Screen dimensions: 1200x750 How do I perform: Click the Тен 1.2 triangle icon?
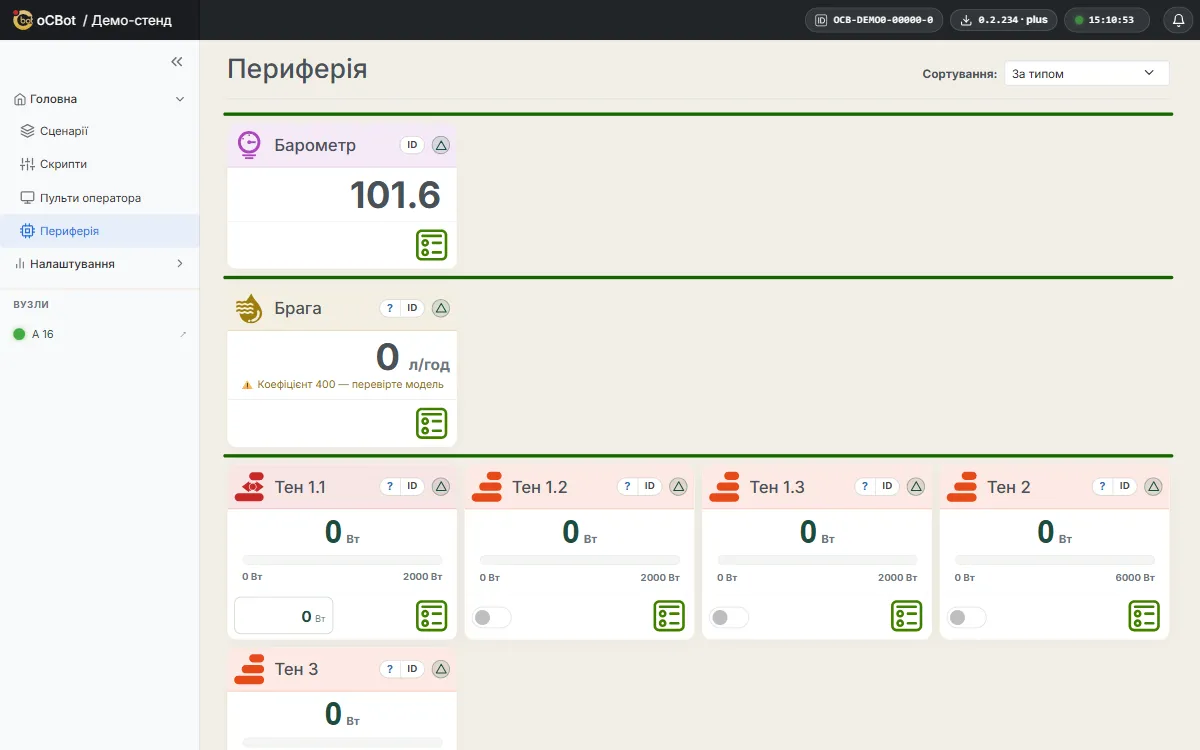tap(678, 487)
